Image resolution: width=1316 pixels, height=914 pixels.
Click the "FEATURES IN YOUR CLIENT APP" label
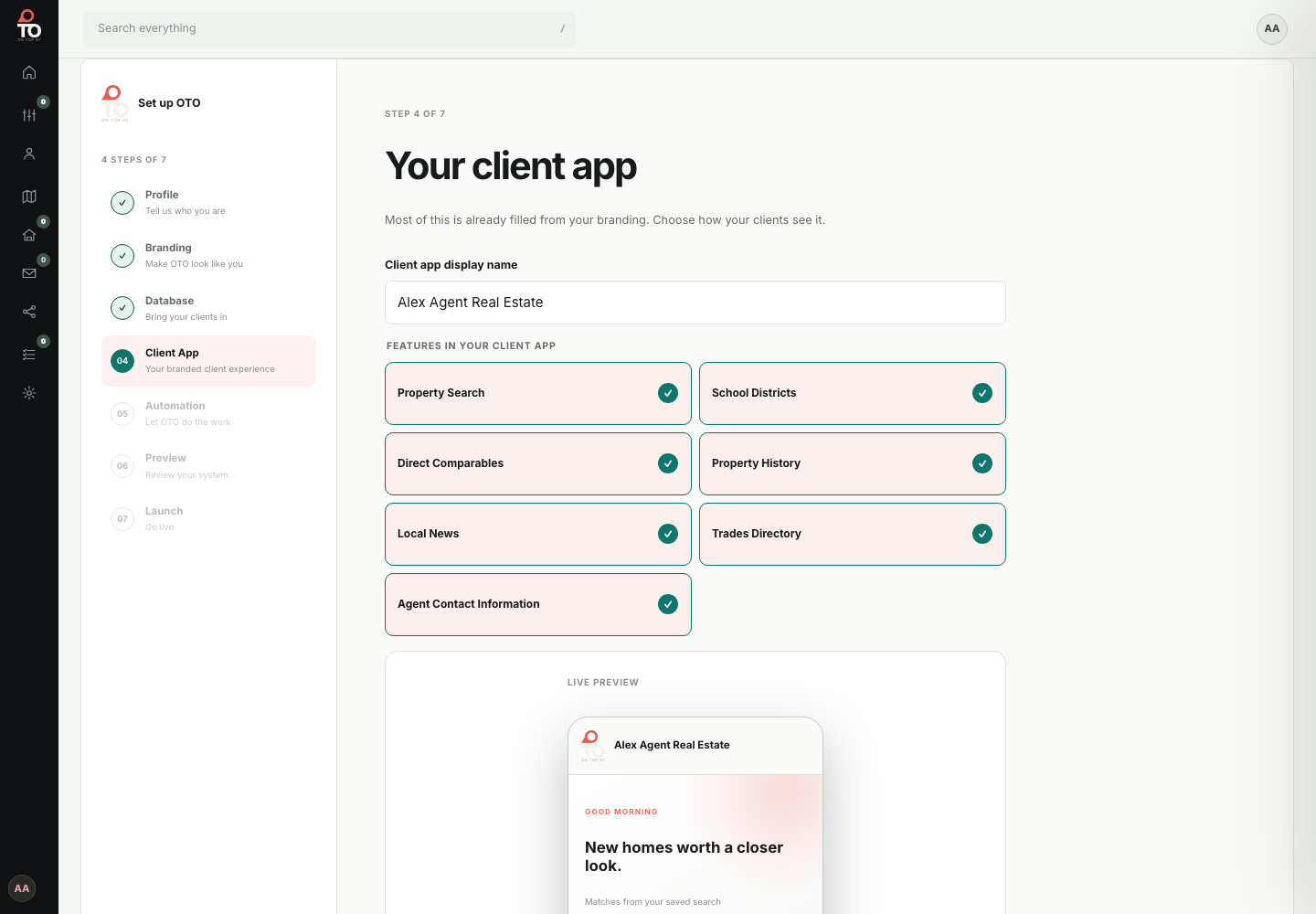click(471, 346)
